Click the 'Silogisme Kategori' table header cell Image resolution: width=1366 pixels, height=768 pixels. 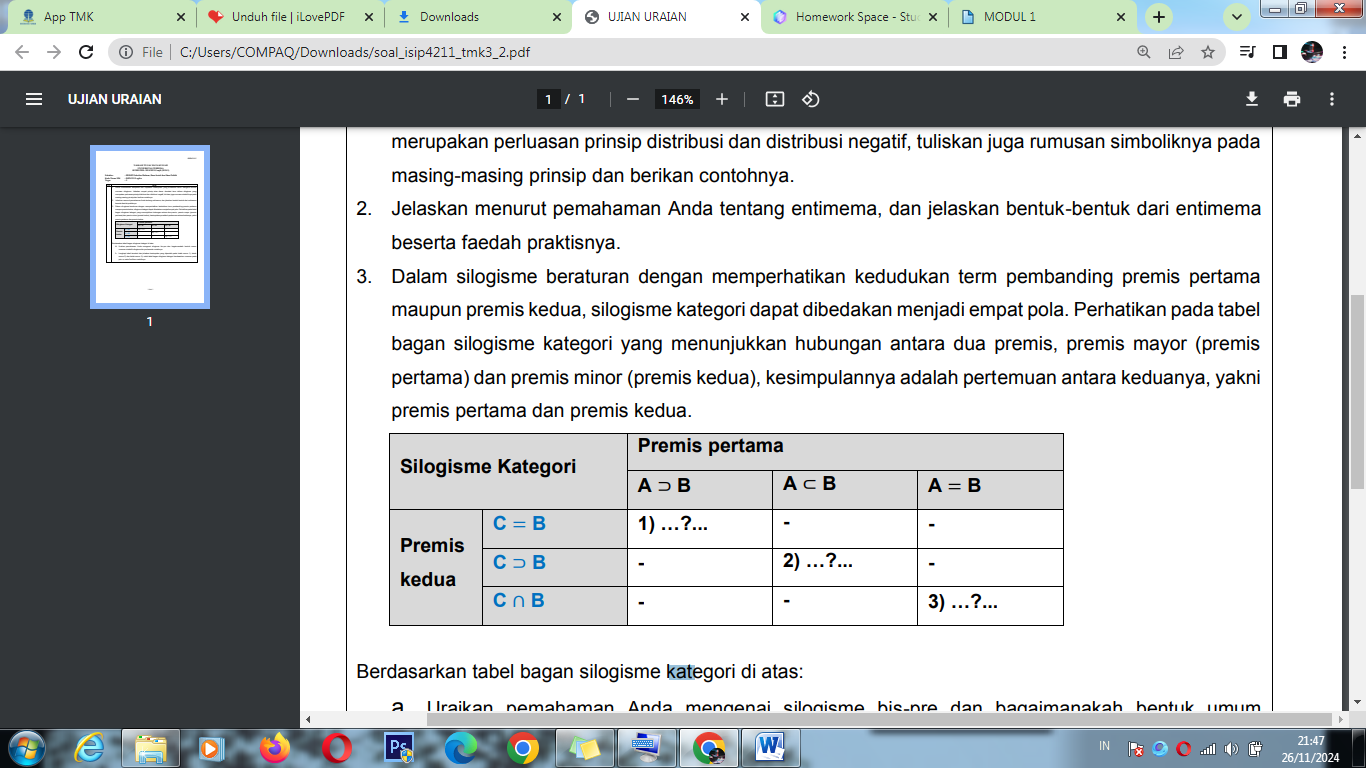[508, 471]
